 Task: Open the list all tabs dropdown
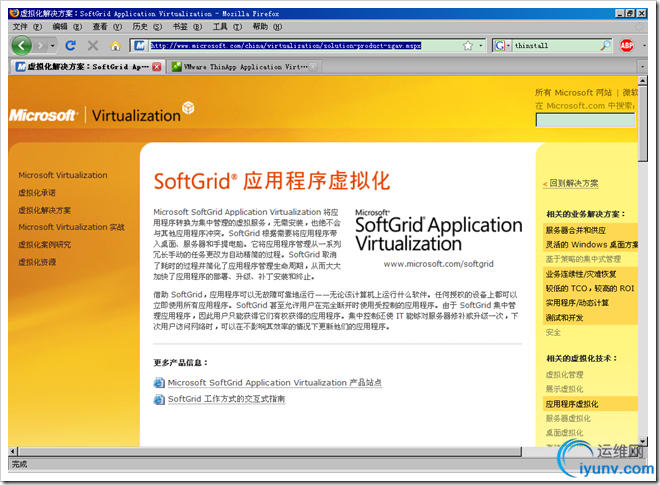642,67
